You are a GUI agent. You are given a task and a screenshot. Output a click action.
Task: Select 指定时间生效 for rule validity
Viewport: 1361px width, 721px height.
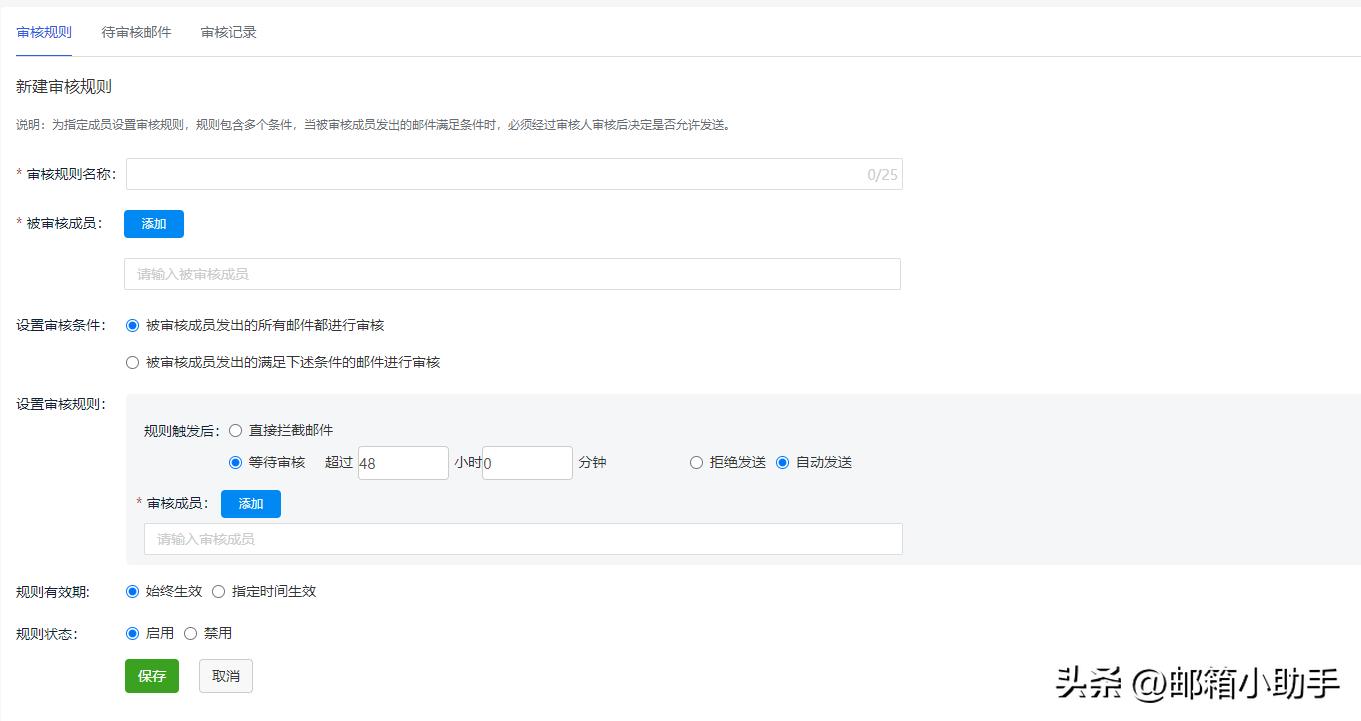click(218, 591)
